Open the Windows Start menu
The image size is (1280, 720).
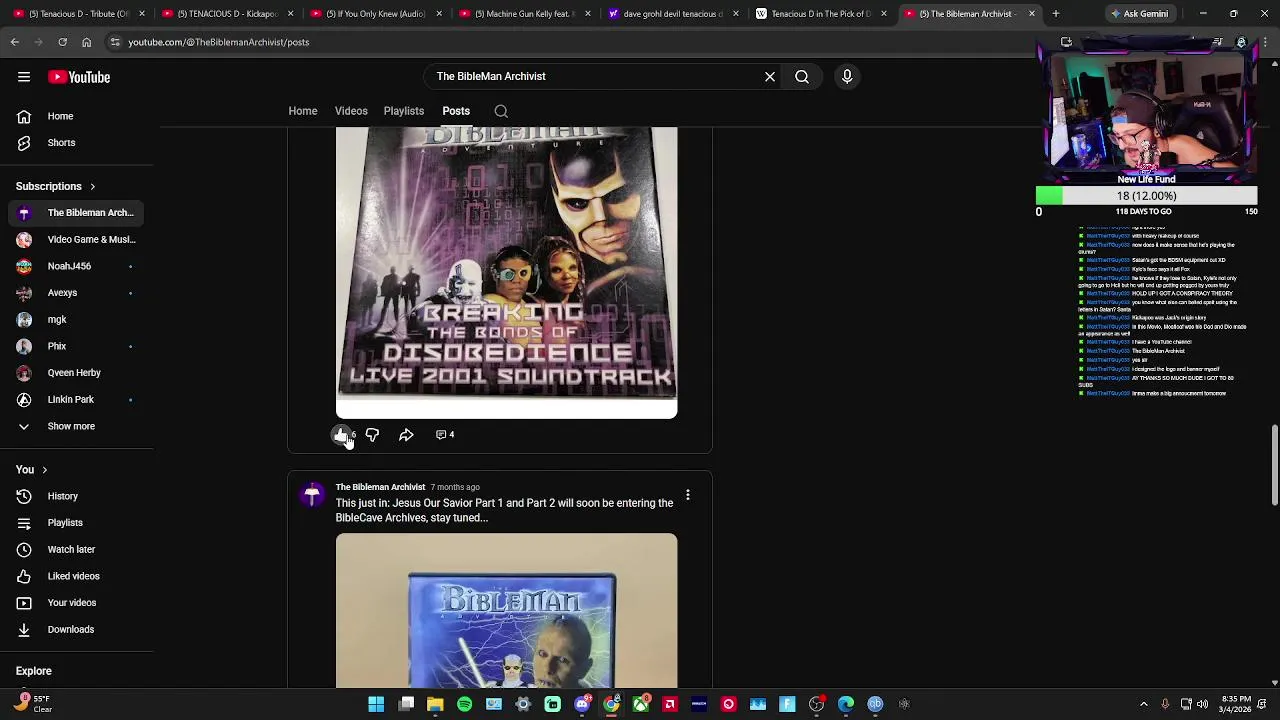click(376, 704)
